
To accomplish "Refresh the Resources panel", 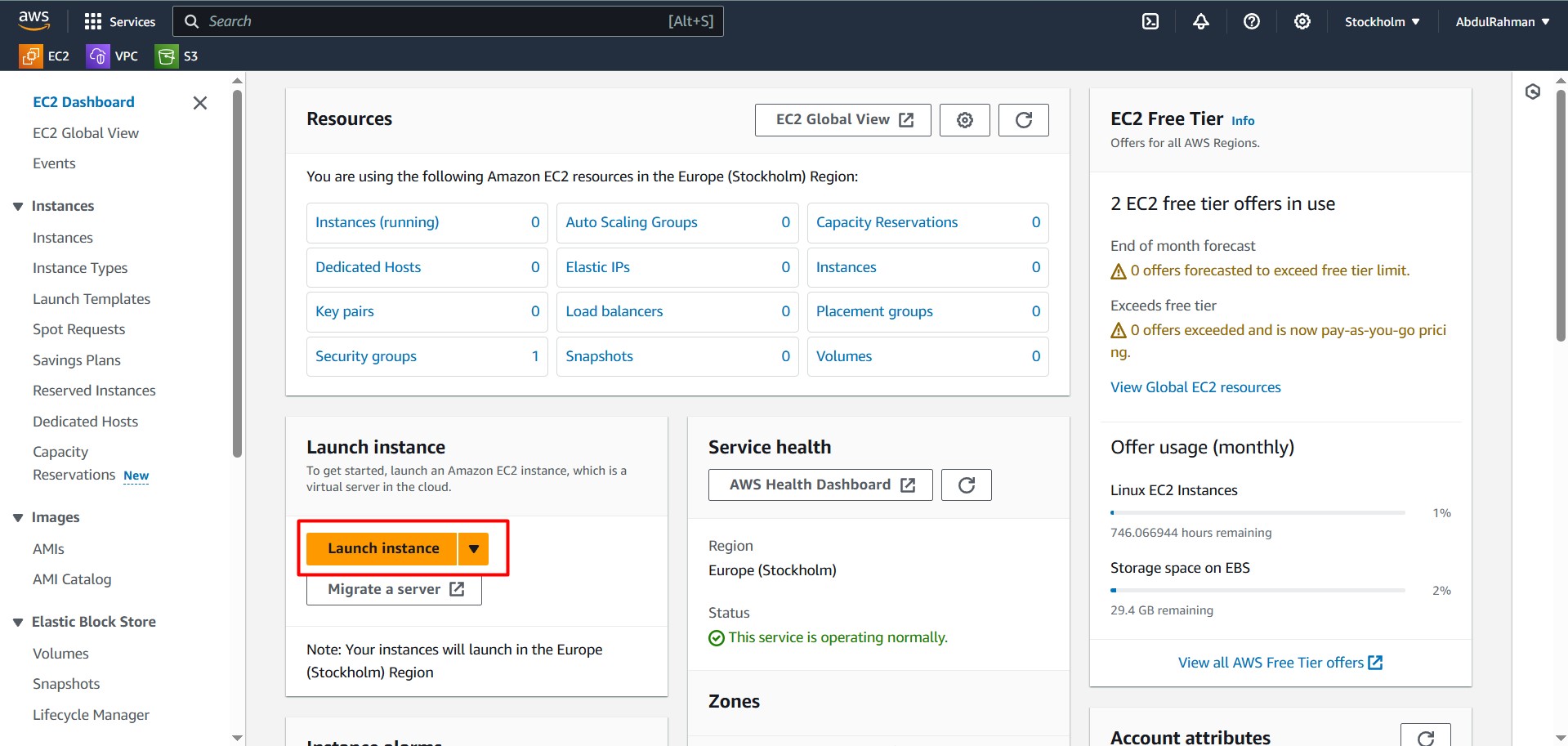I will pos(1024,120).
